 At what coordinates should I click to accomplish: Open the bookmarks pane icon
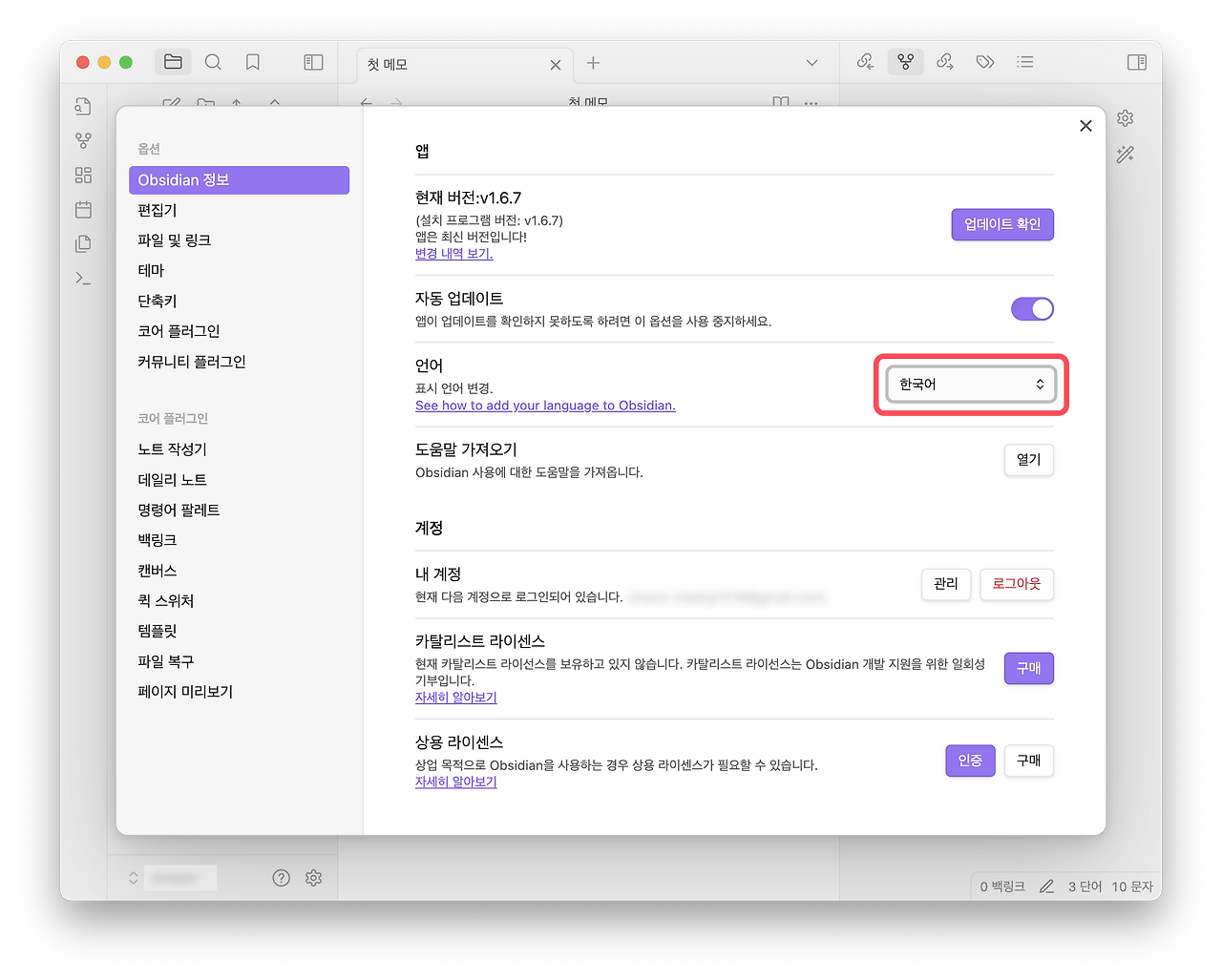coord(253,62)
